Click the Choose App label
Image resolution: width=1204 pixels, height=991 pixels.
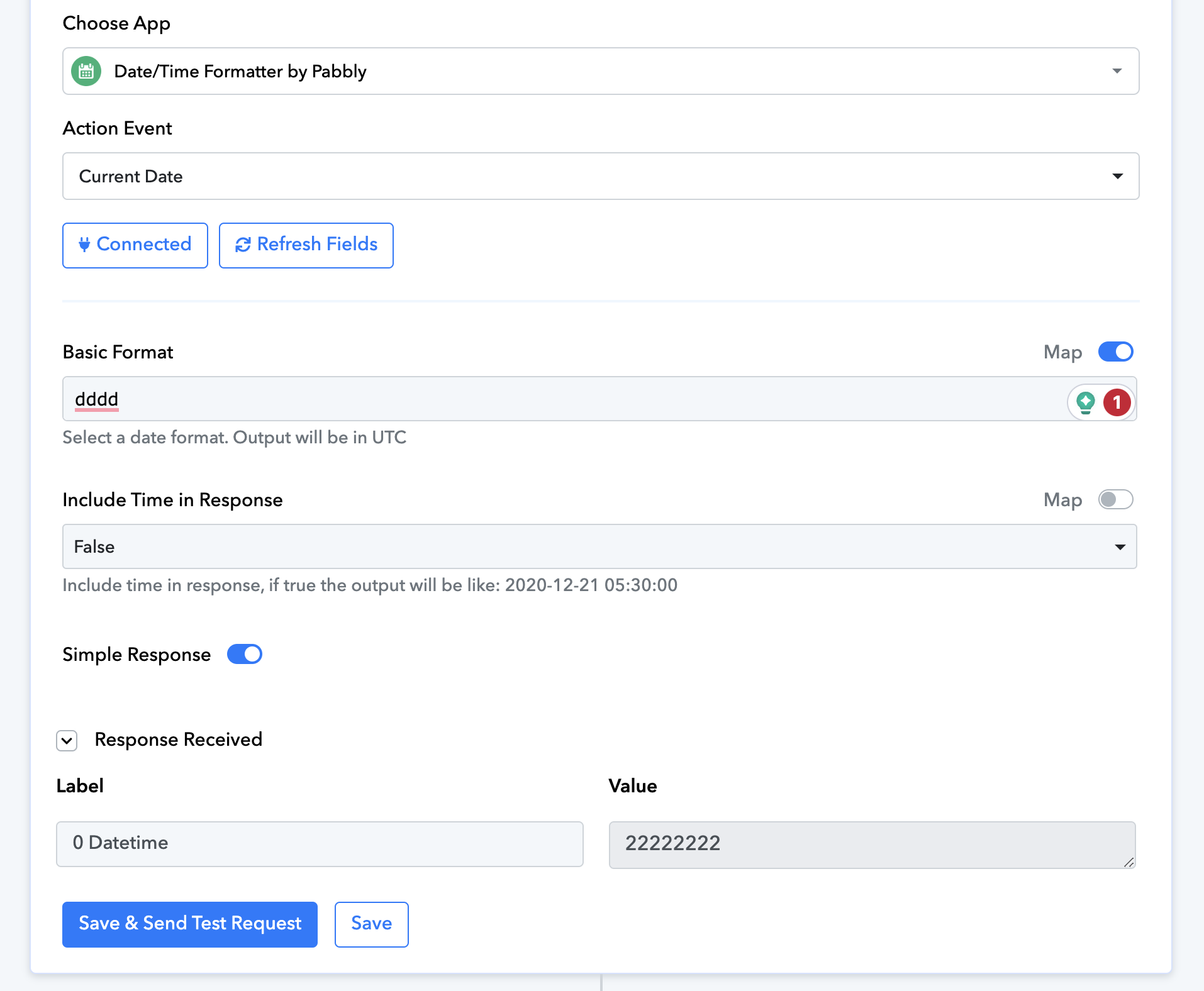coord(116,24)
